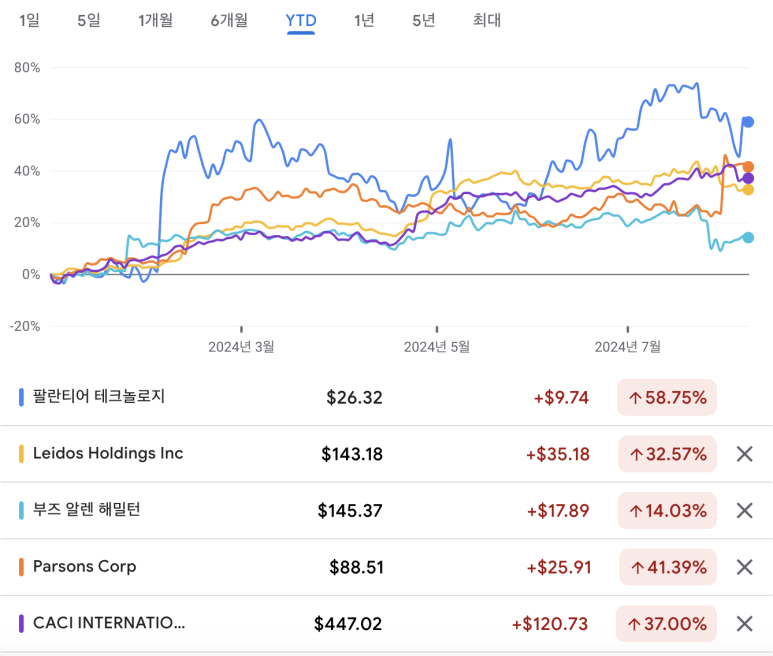Click the +$35.18 change value
This screenshot has height=656, width=773.
pos(558,454)
